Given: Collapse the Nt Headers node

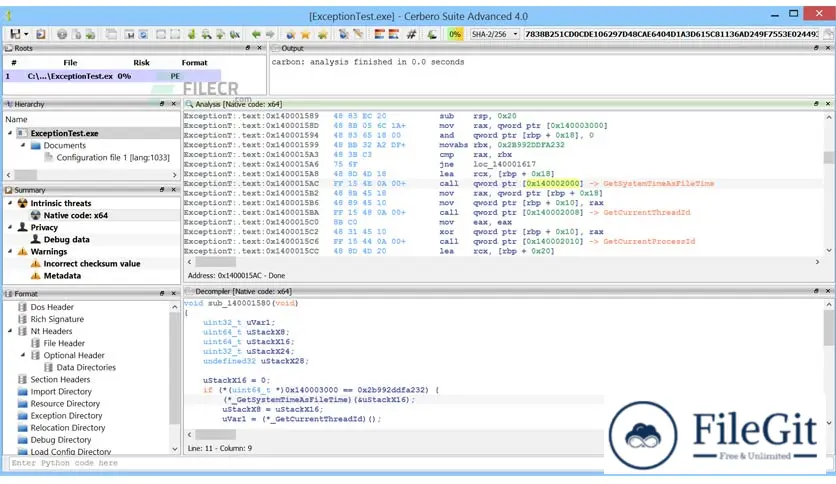Looking at the screenshot, I should pyautogui.click(x=10, y=331).
